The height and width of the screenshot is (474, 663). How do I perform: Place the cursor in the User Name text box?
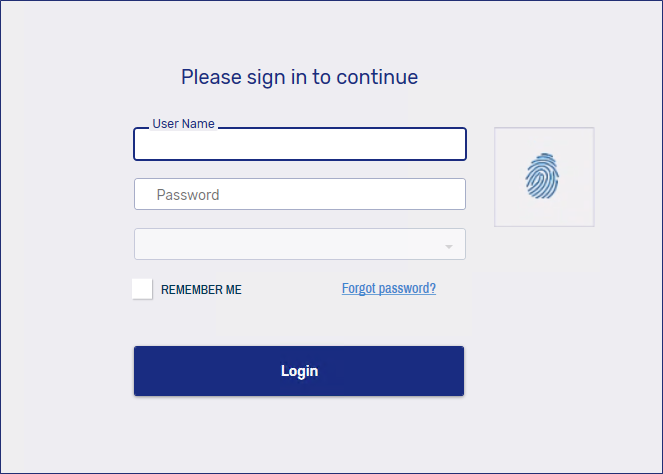[x=299, y=145]
